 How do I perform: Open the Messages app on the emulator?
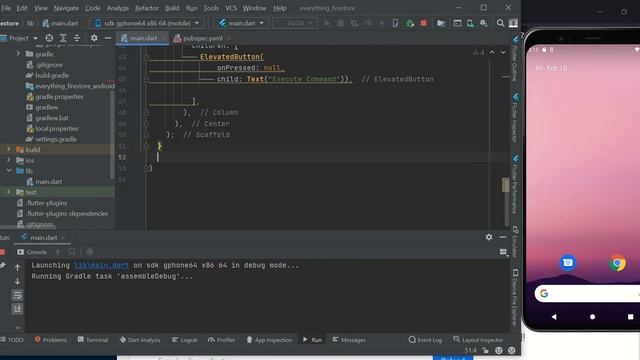[x=567, y=262]
